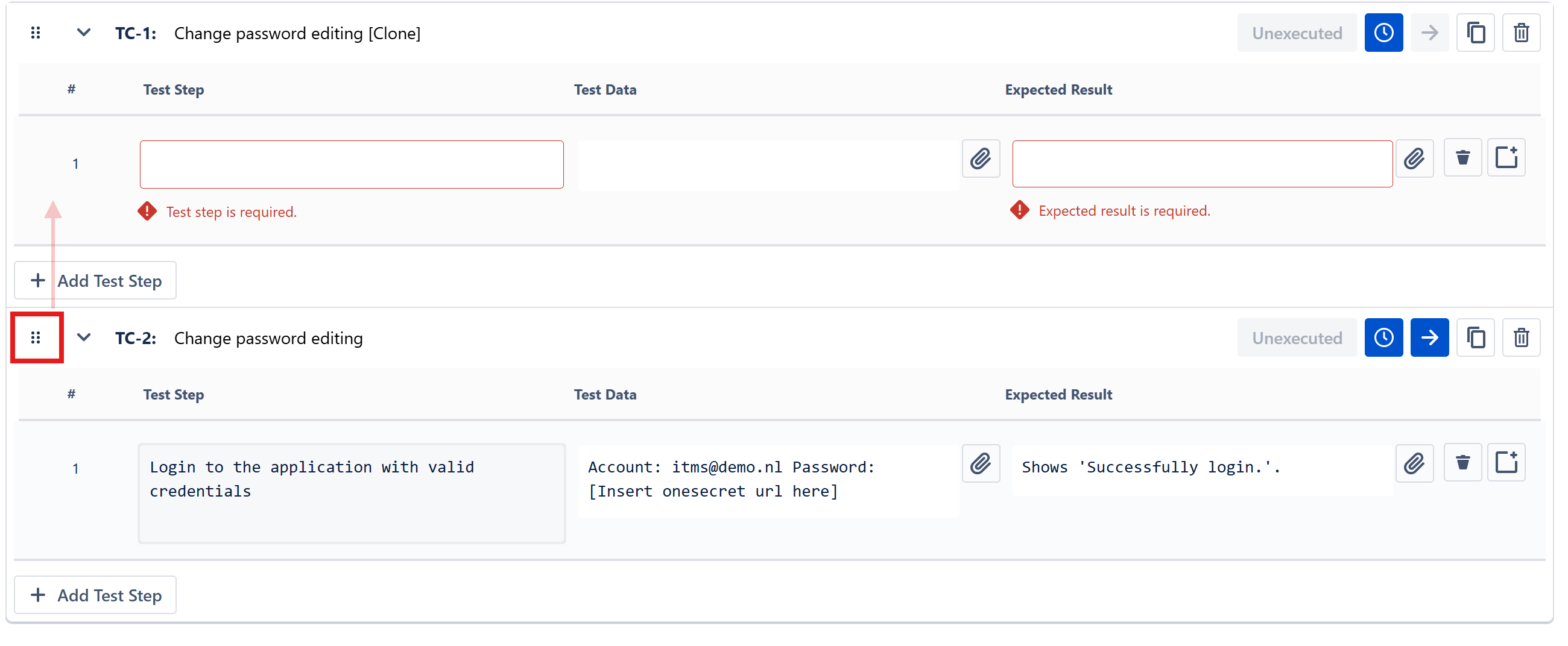
Task: Click Add Test Step under TC-2
Action: pyautogui.click(x=95, y=595)
